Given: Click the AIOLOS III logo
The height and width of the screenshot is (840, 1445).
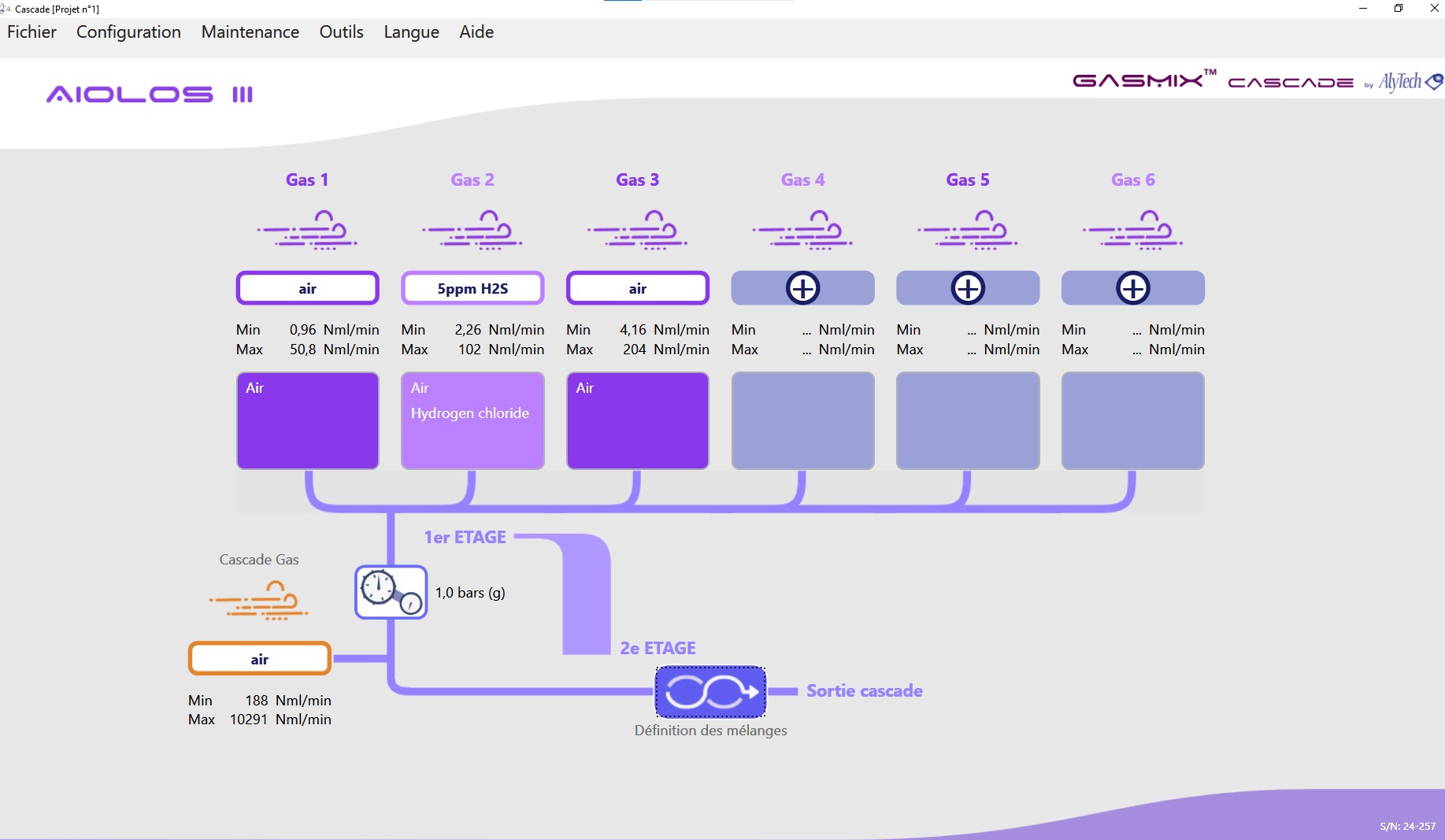Looking at the screenshot, I should click(x=150, y=94).
